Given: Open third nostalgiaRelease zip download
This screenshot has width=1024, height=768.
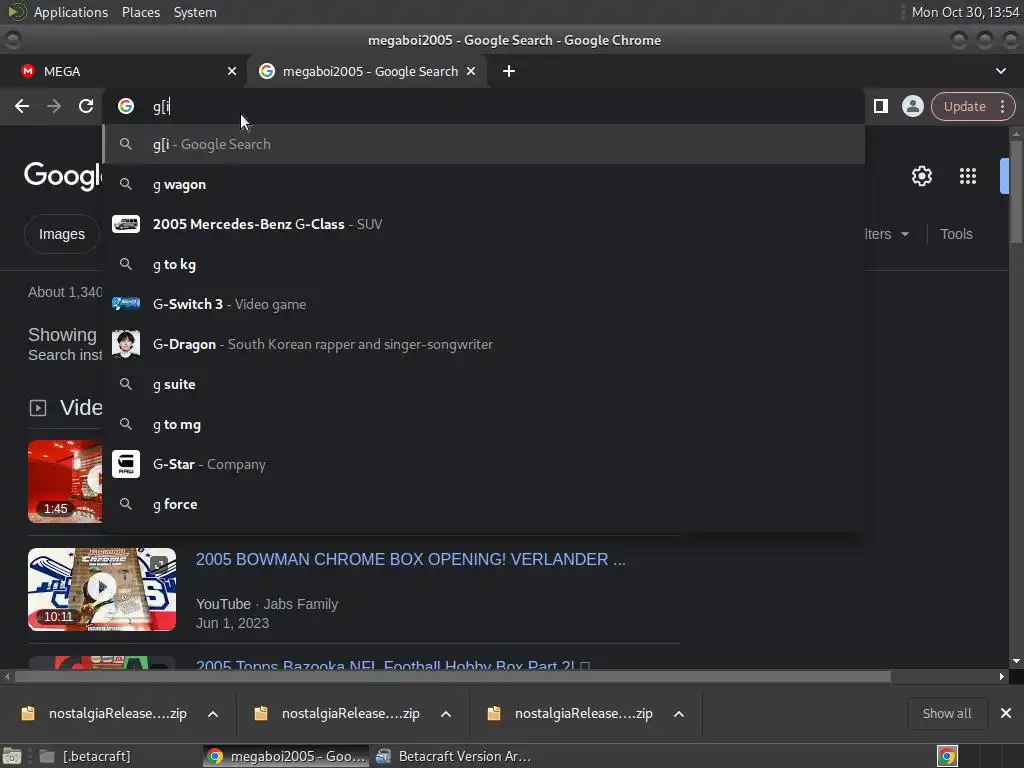Looking at the screenshot, I should 571,714.
